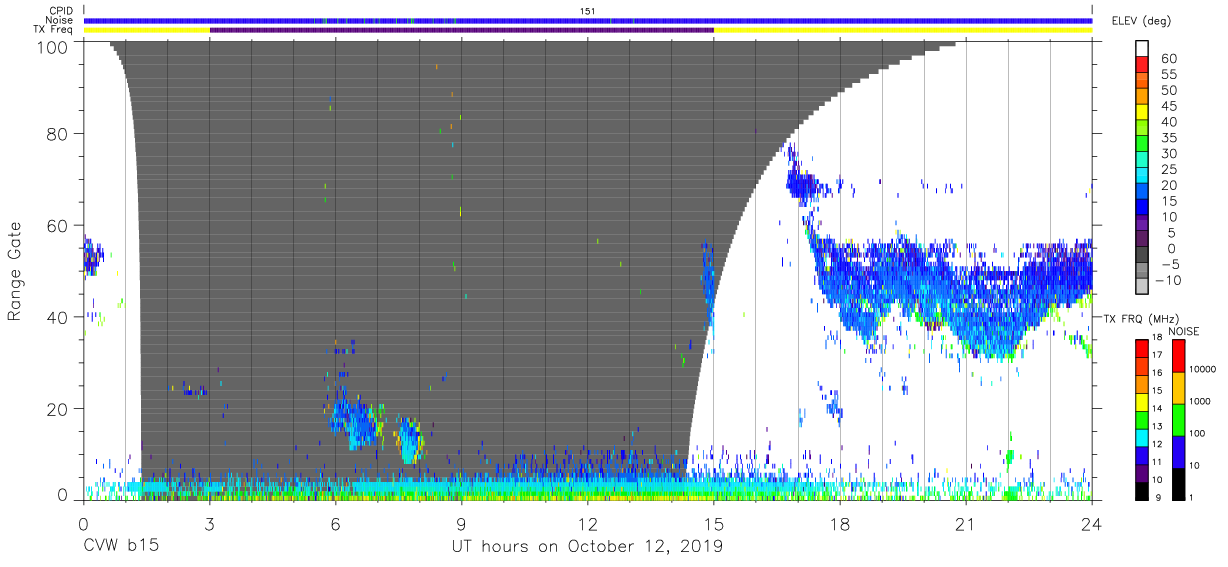Click the x-axis tick label 3
Viewport: 1228px width, 567px height.
coord(209,523)
